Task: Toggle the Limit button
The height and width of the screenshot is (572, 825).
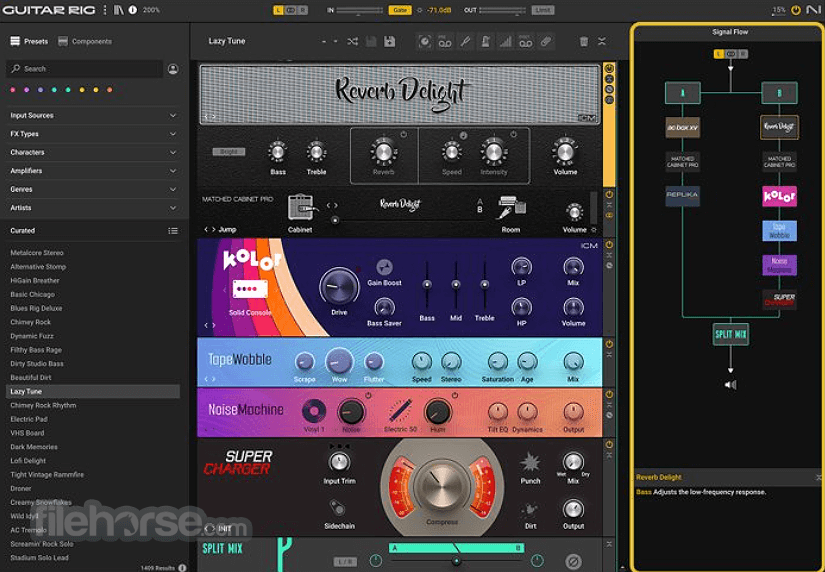Action: click(x=543, y=10)
